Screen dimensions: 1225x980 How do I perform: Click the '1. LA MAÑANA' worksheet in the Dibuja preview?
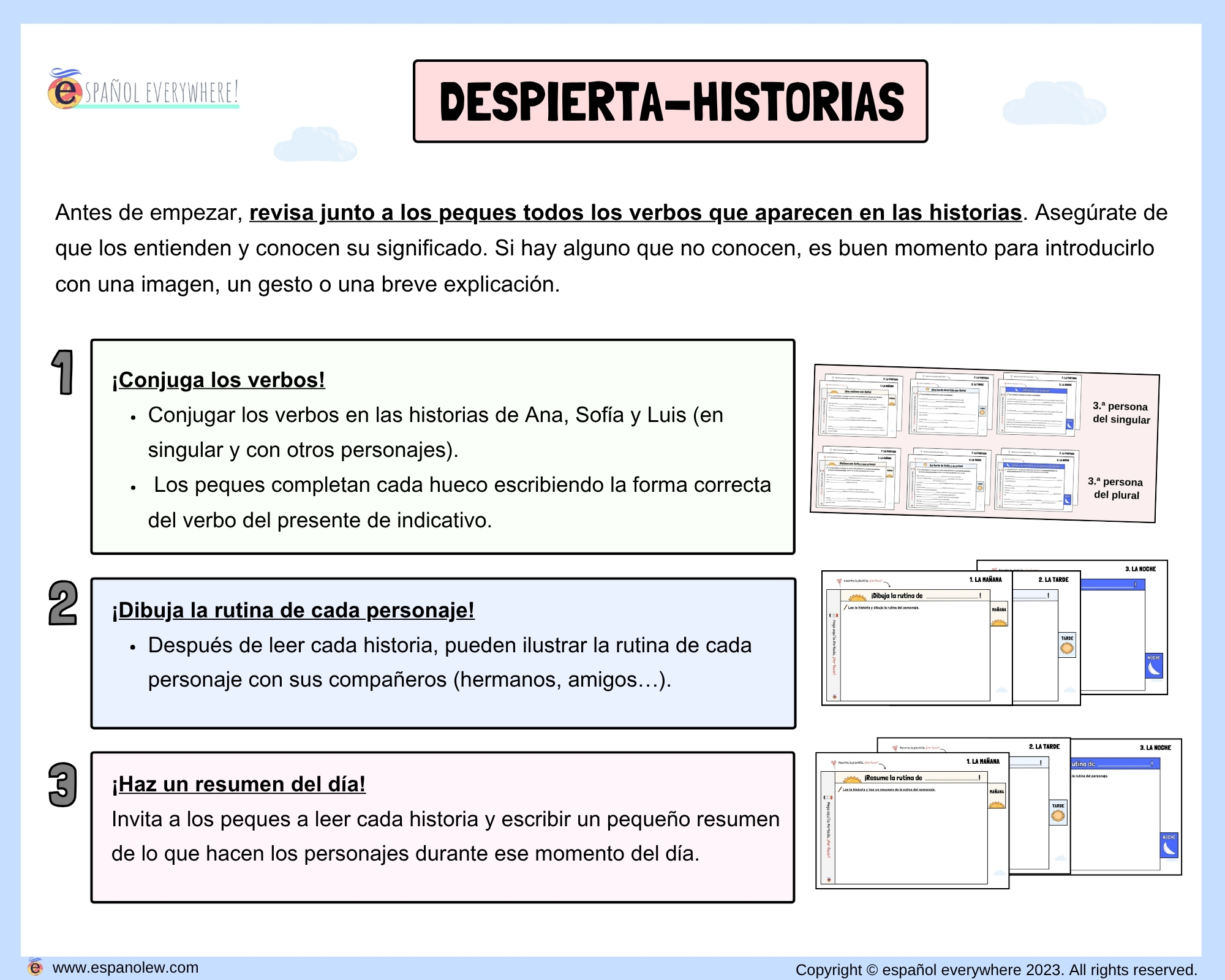(x=917, y=638)
